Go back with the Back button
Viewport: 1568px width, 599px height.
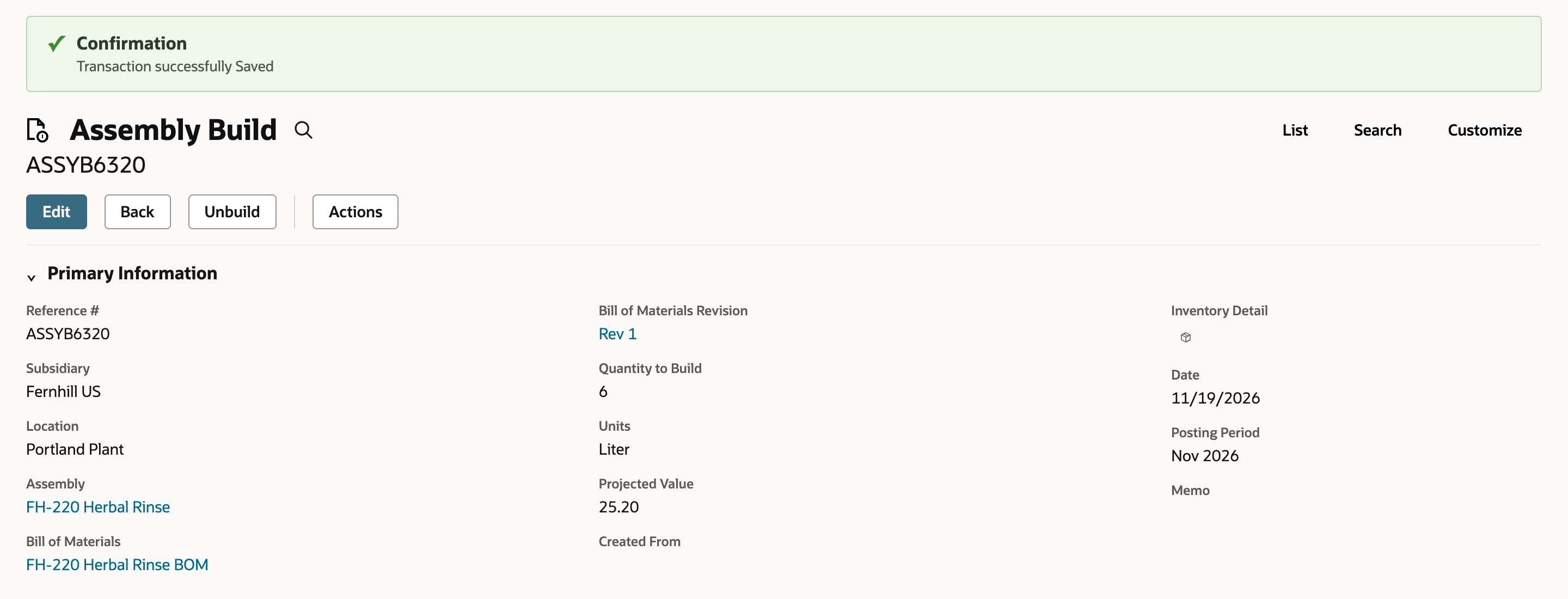(138, 212)
